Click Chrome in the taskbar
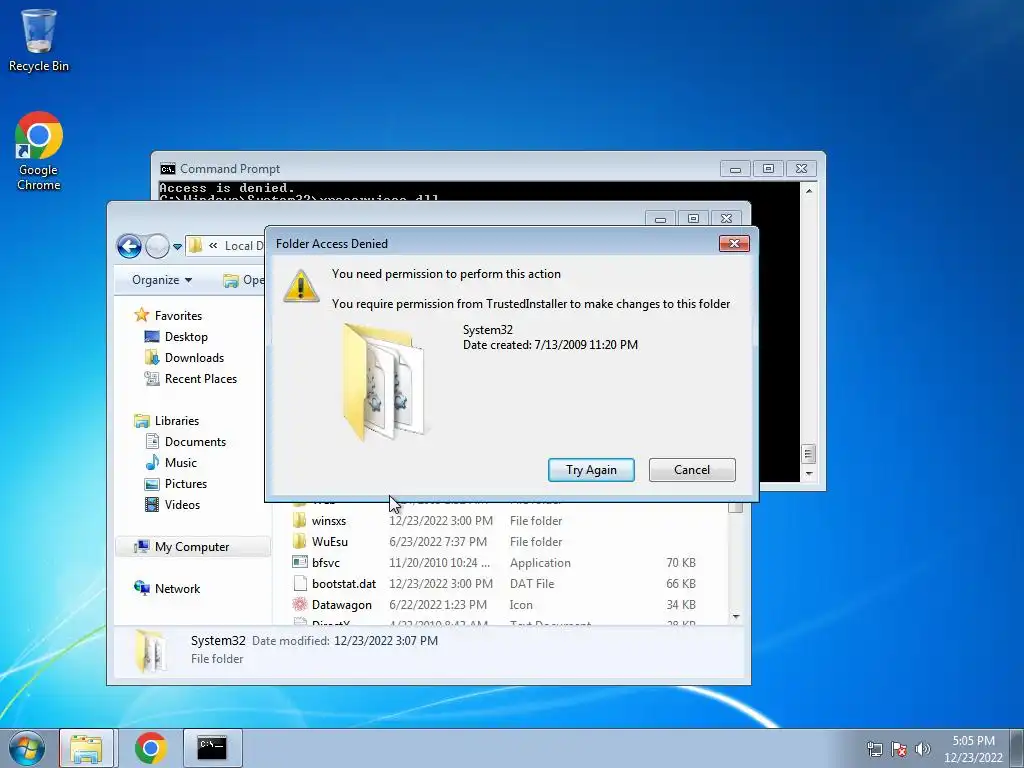The width and height of the screenshot is (1024, 768). click(151, 748)
